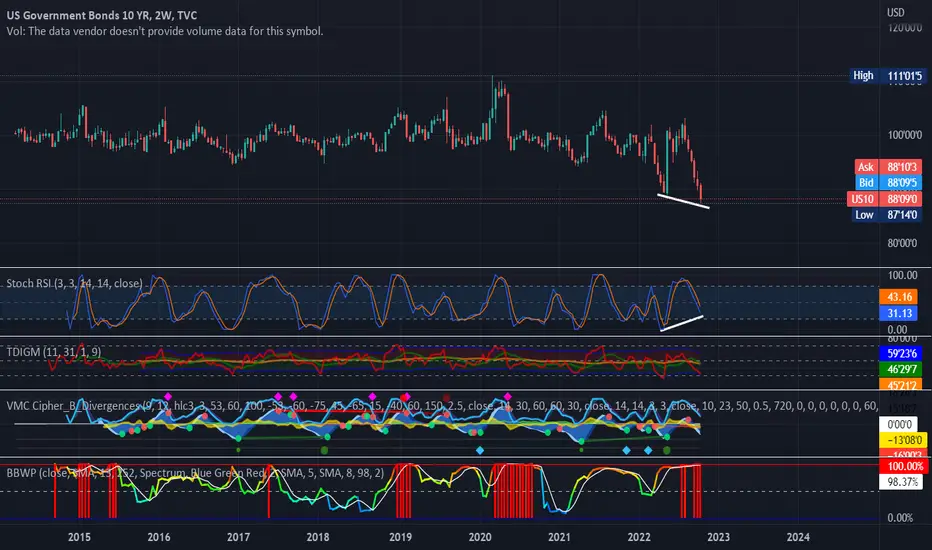Click the High price label
The height and width of the screenshot is (550, 932).
[x=863, y=76]
